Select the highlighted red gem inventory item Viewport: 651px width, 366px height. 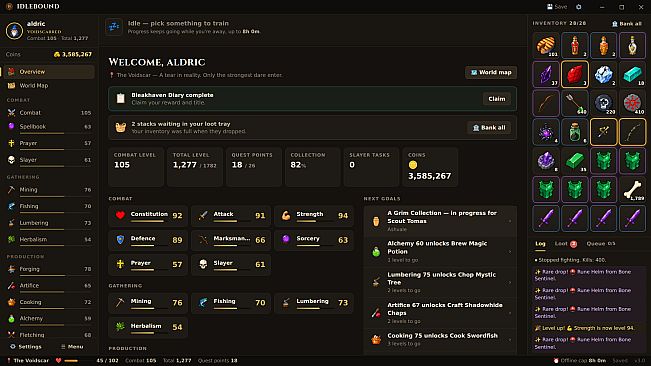pos(575,74)
